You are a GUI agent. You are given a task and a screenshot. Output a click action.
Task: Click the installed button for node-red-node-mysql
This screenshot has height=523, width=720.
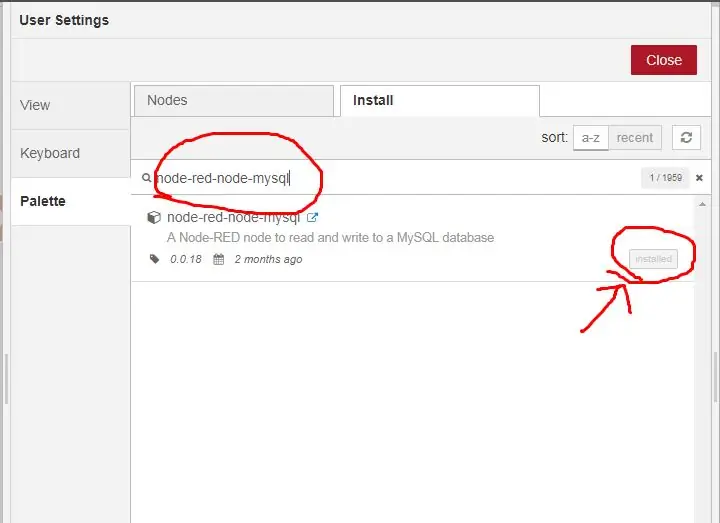pos(653,259)
